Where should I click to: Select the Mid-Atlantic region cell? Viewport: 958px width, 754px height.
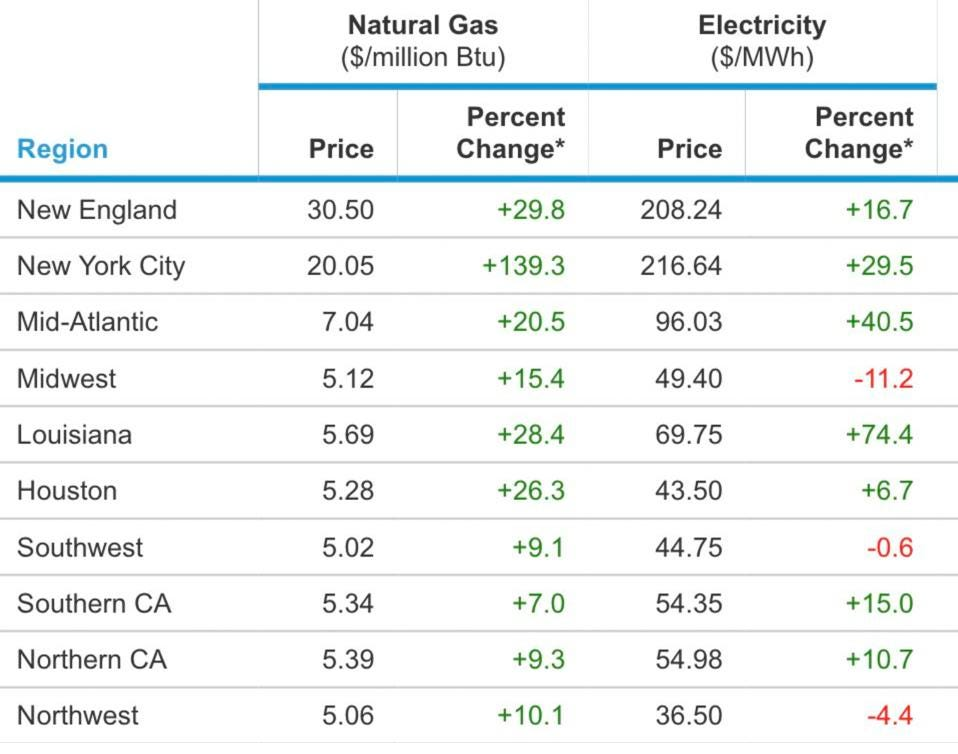(x=88, y=322)
